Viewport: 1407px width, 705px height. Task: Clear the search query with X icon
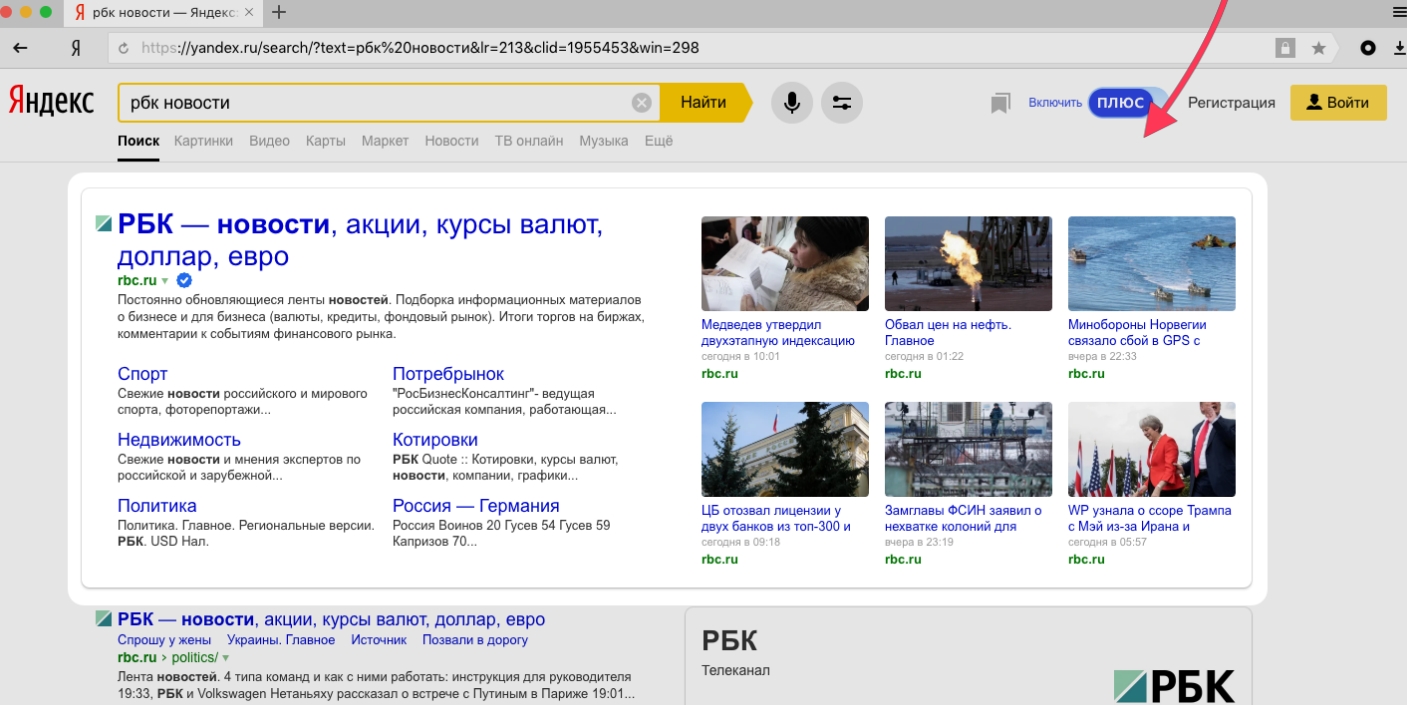click(641, 103)
